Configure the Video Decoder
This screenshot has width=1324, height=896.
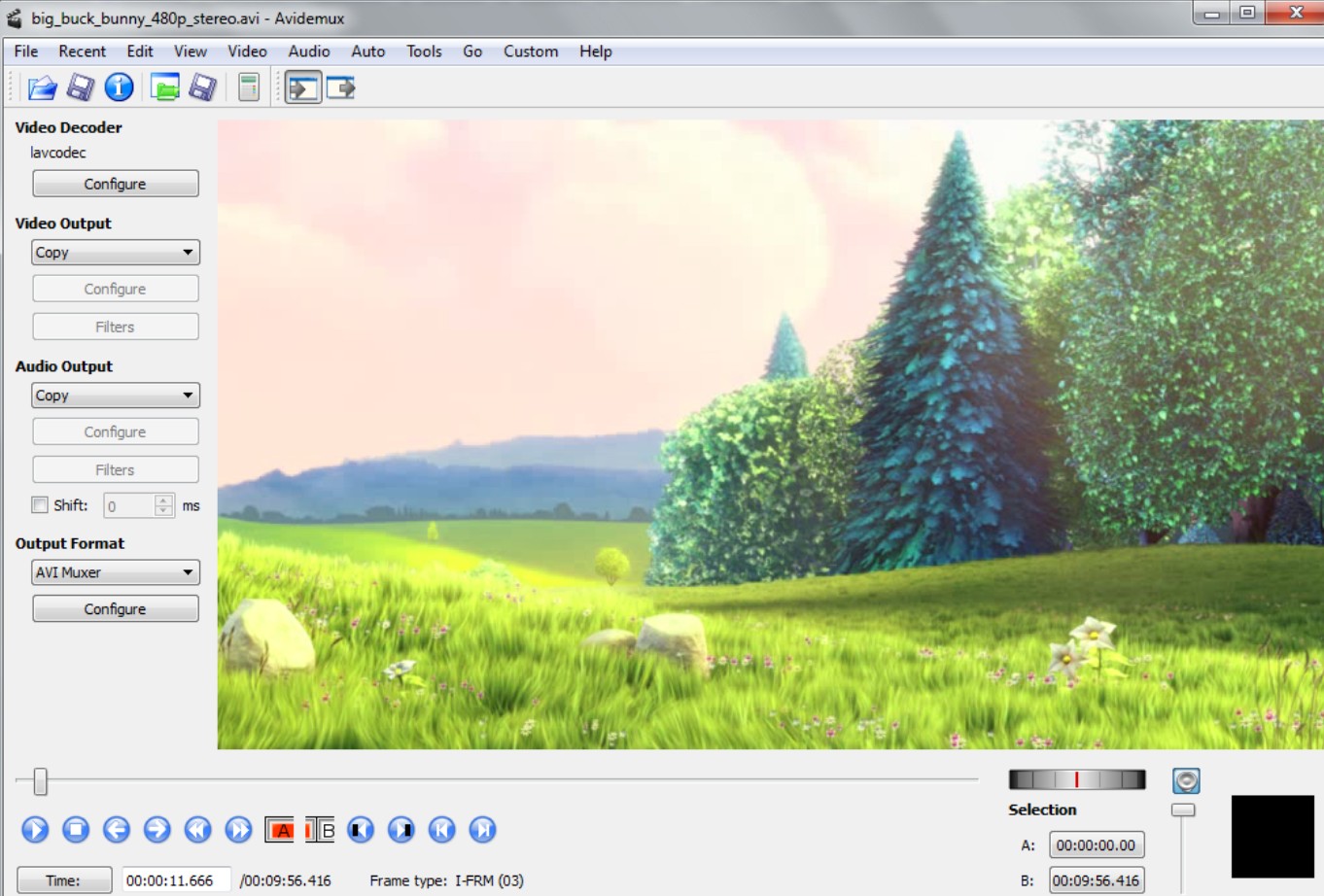pos(116,184)
